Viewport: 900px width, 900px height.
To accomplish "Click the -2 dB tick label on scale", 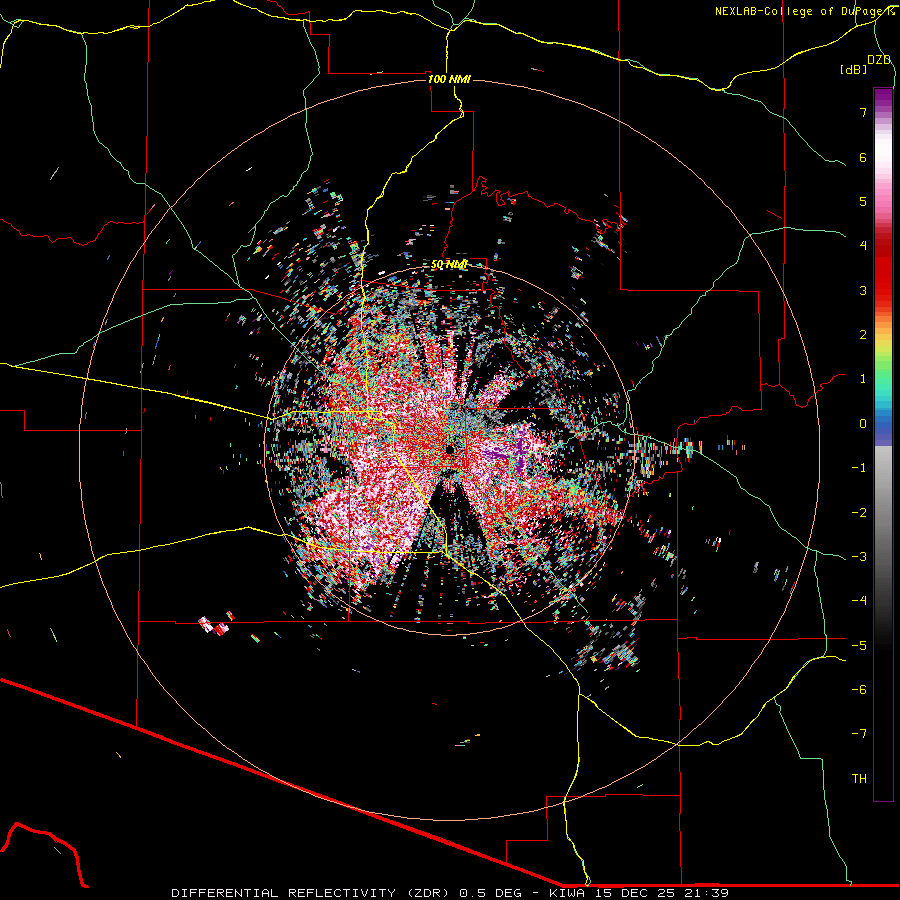I will click(x=859, y=512).
